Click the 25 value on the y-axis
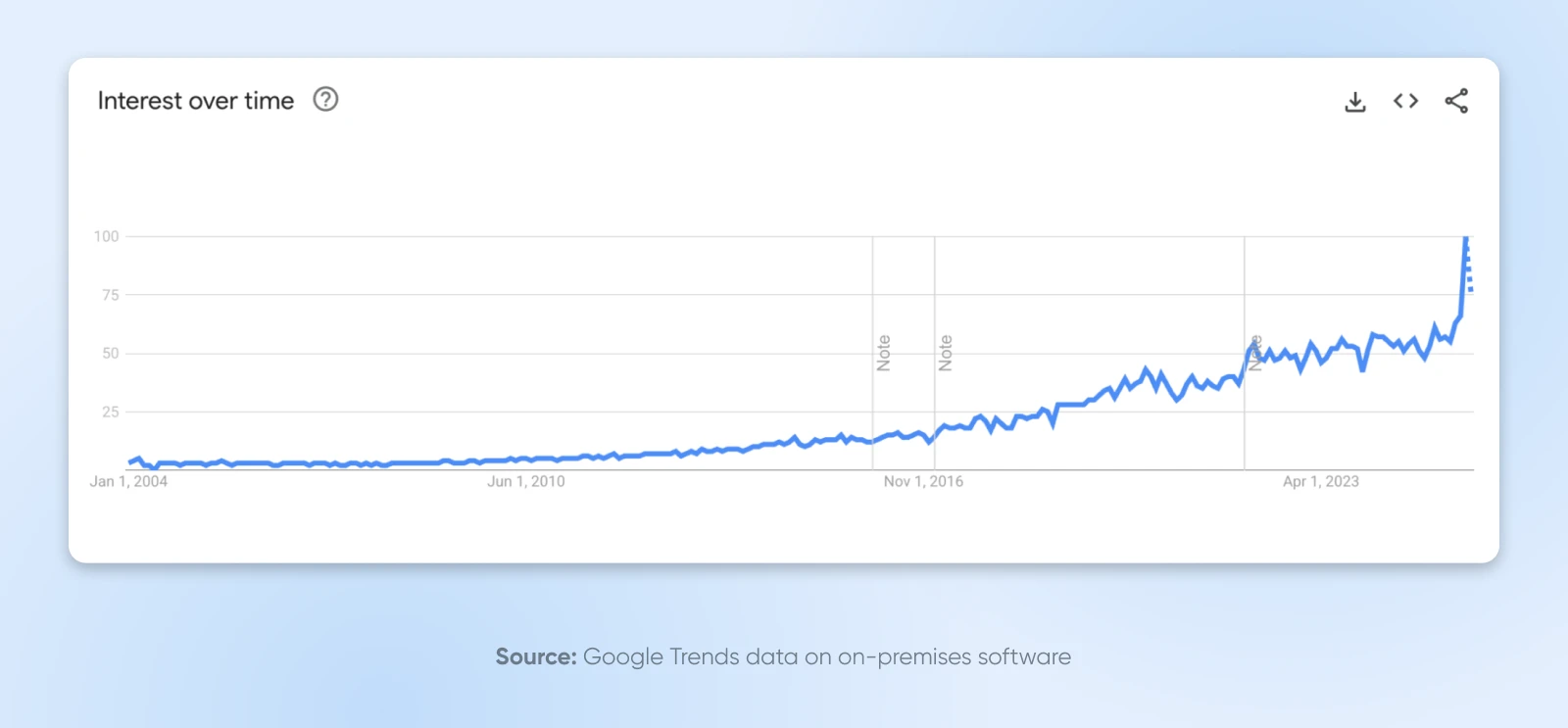 pyautogui.click(x=110, y=413)
